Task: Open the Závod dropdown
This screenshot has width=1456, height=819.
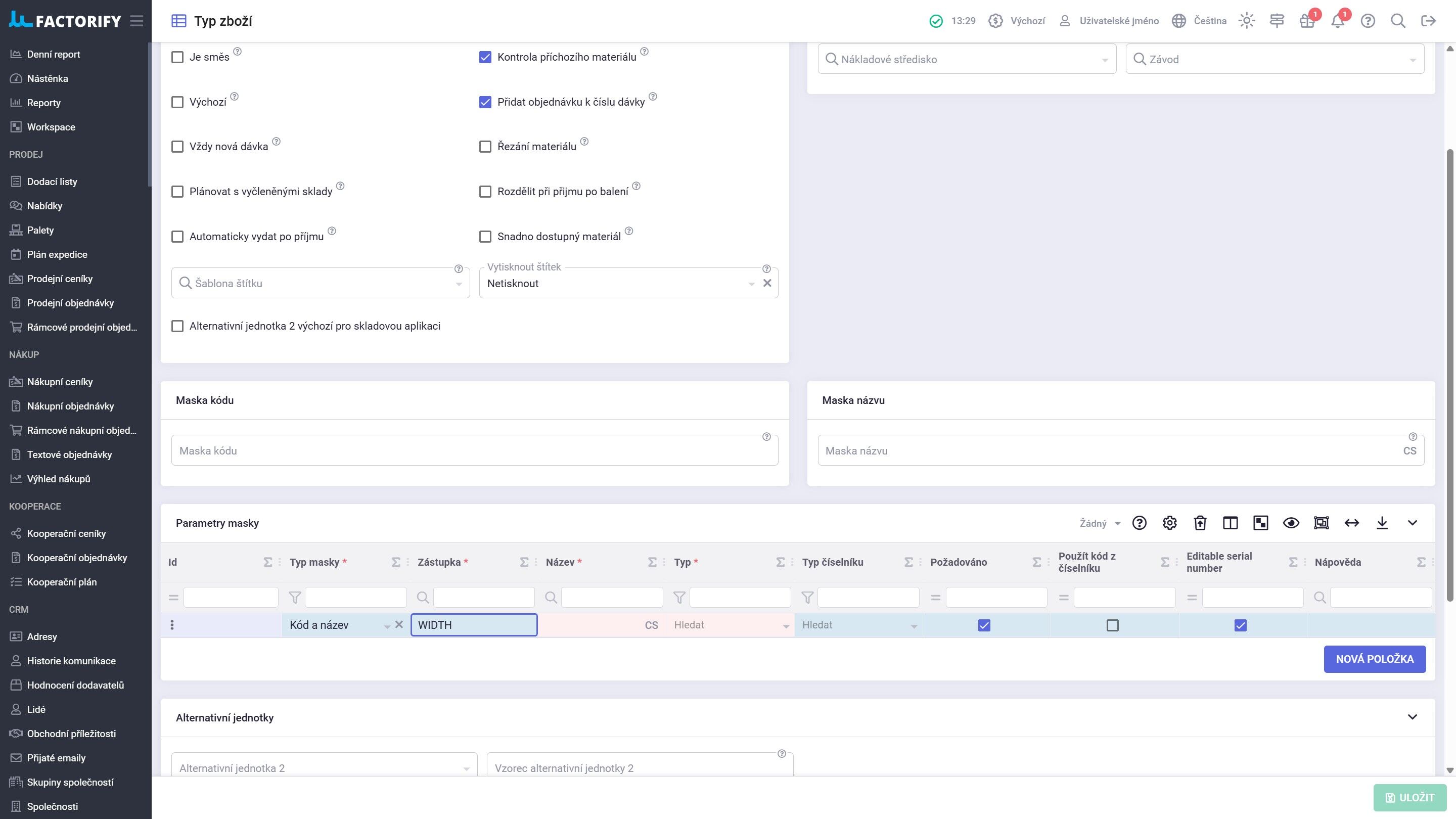Action: (x=1275, y=59)
